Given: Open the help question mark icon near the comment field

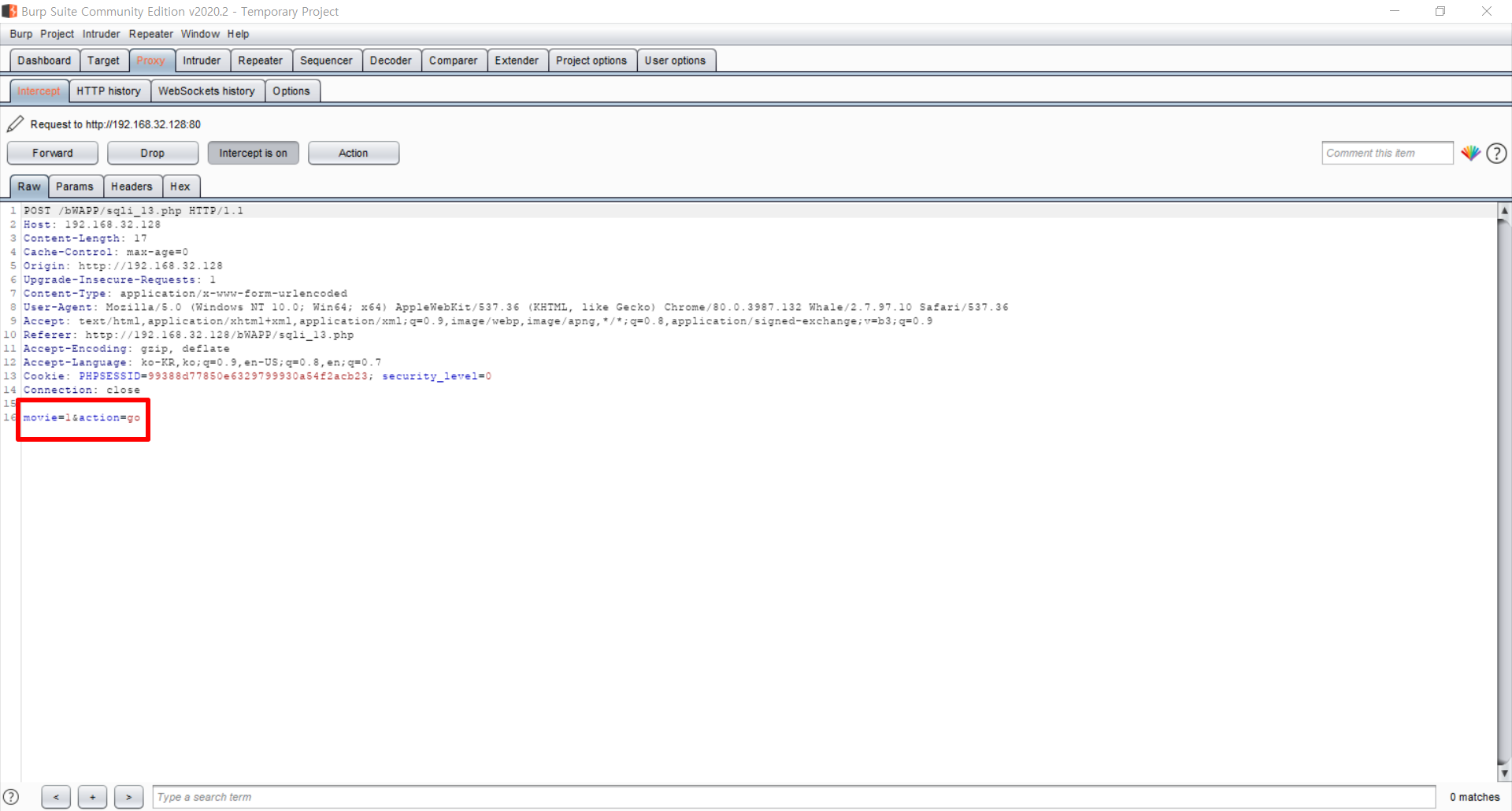Looking at the screenshot, I should click(x=1497, y=153).
